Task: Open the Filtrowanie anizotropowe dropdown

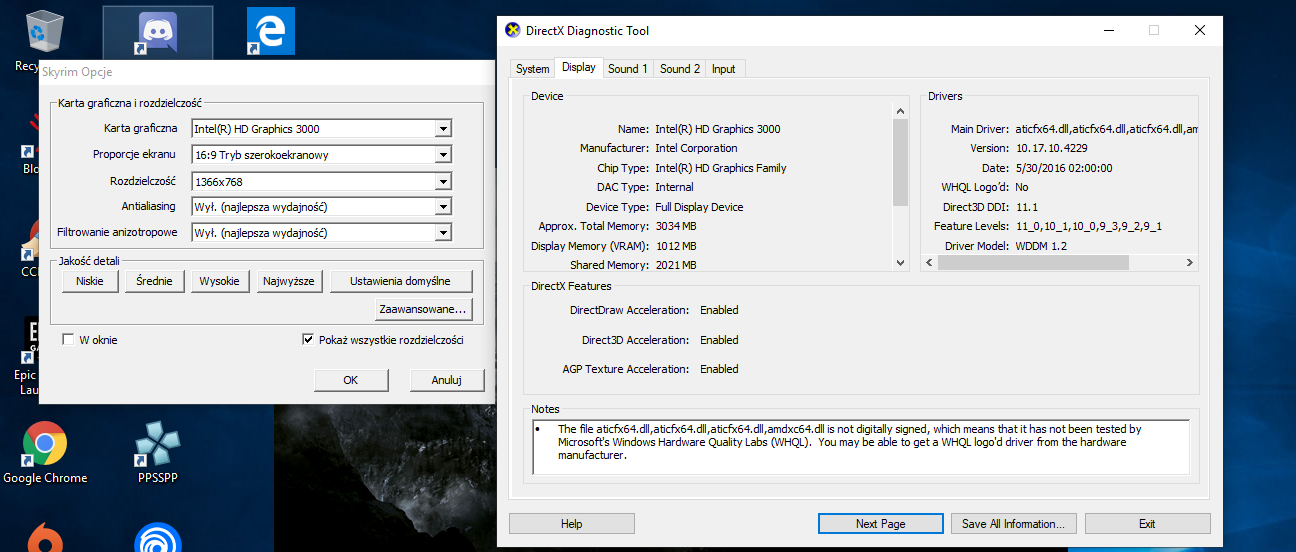Action: tap(443, 233)
